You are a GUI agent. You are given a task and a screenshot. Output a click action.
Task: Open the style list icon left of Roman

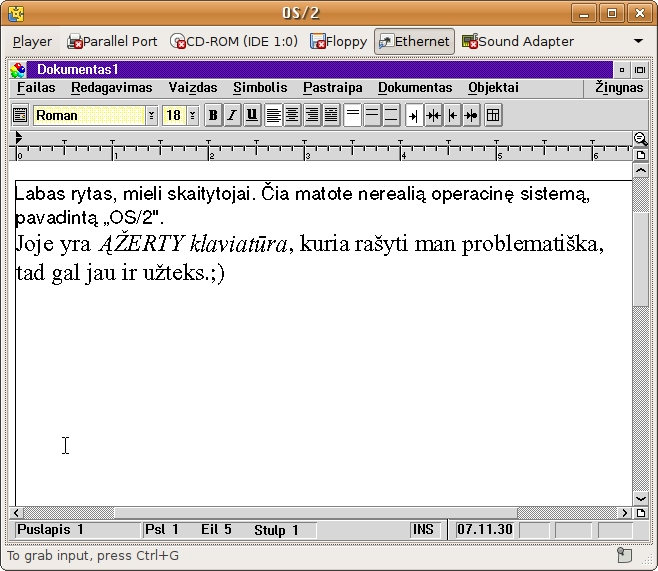tap(20, 115)
